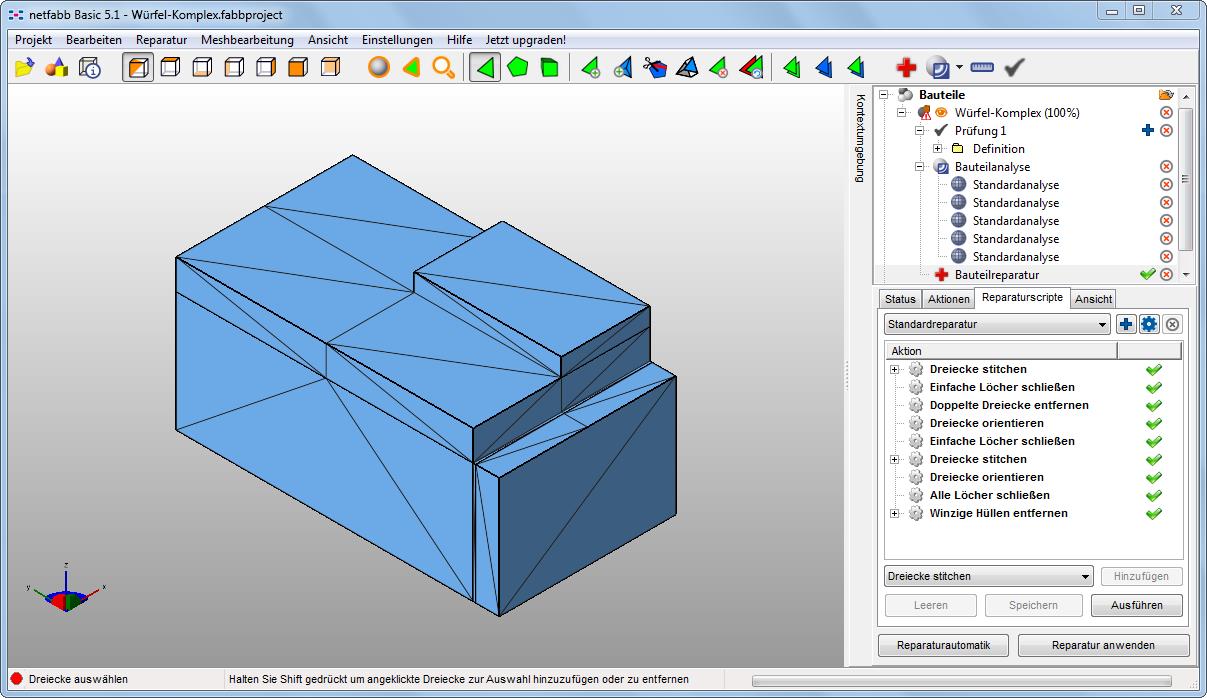This screenshot has width=1207, height=698.
Task: Click the blue gear script settings icon
Action: pos(1149,324)
